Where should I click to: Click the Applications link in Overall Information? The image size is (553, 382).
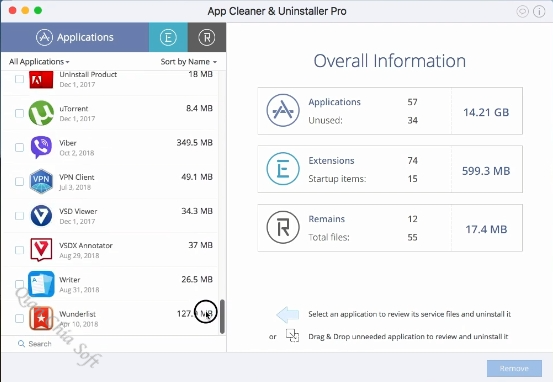tap(334, 102)
